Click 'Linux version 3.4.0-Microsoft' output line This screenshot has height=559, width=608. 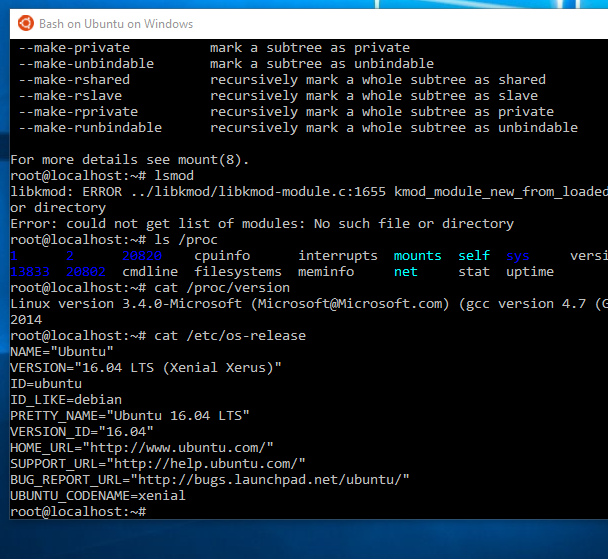click(x=309, y=304)
